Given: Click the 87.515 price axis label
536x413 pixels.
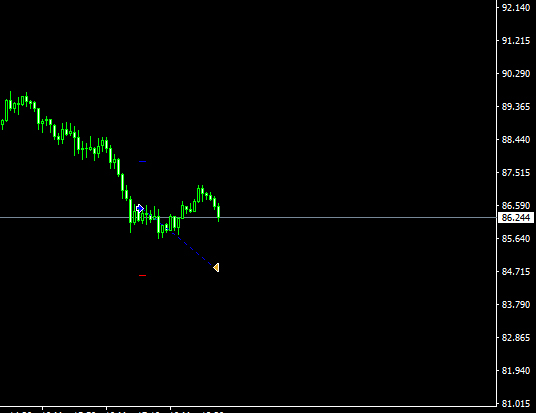Looking at the screenshot, I should click(x=516, y=173).
